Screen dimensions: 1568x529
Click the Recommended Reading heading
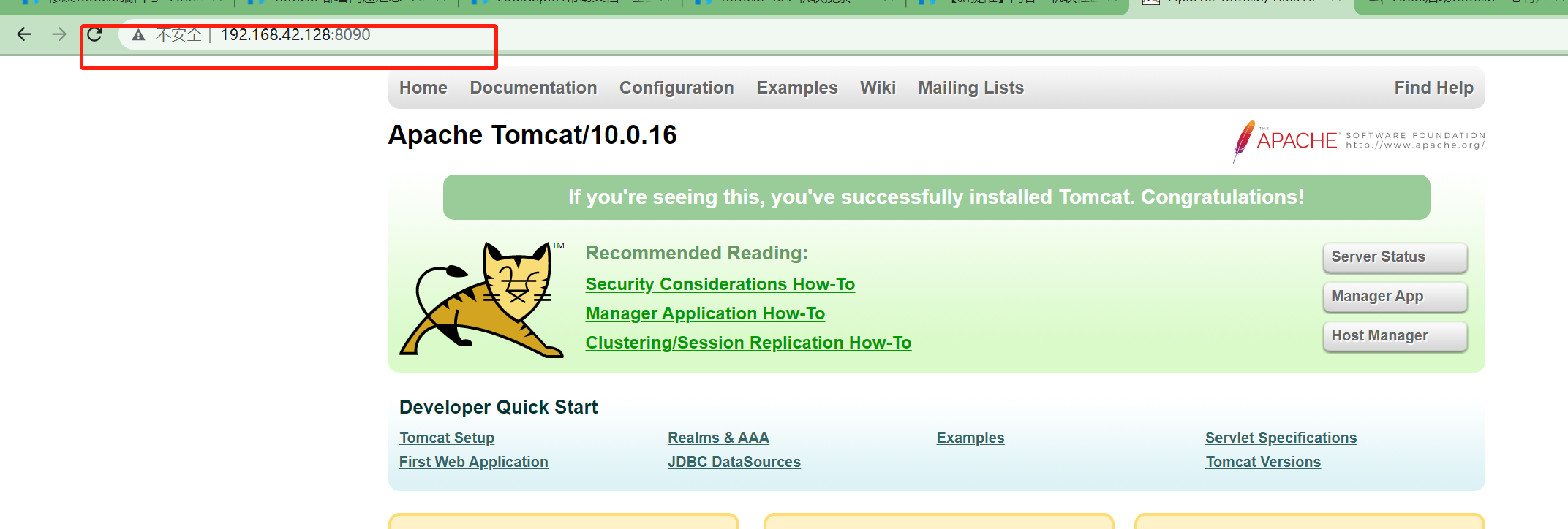[696, 253]
